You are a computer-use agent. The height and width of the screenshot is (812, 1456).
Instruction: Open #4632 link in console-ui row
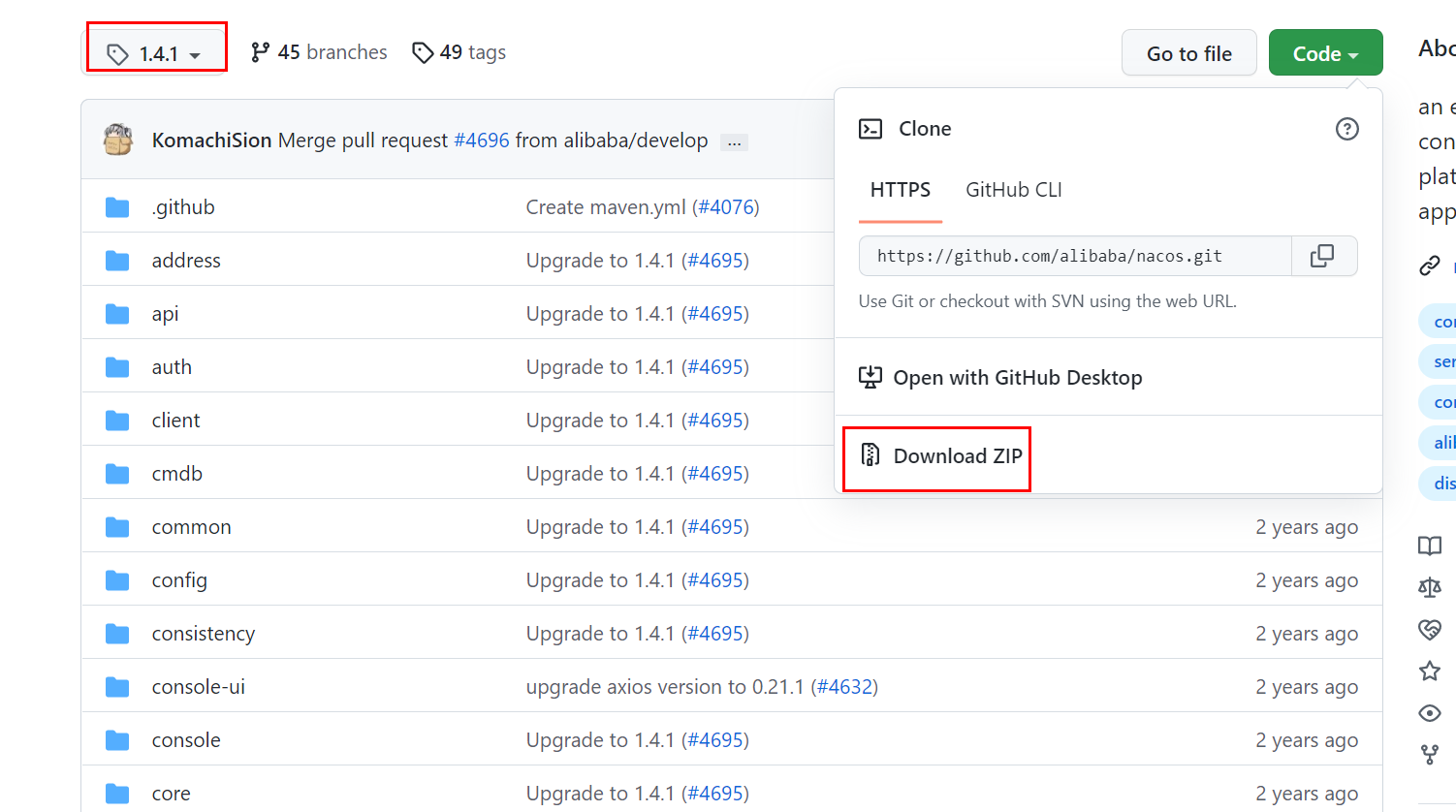click(844, 687)
